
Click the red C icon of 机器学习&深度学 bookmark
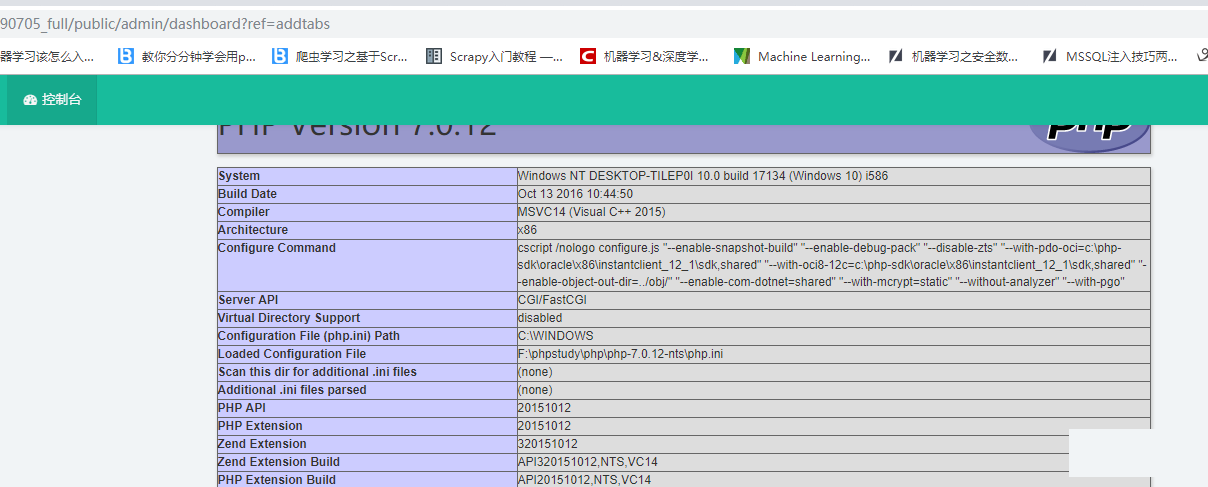(588, 56)
